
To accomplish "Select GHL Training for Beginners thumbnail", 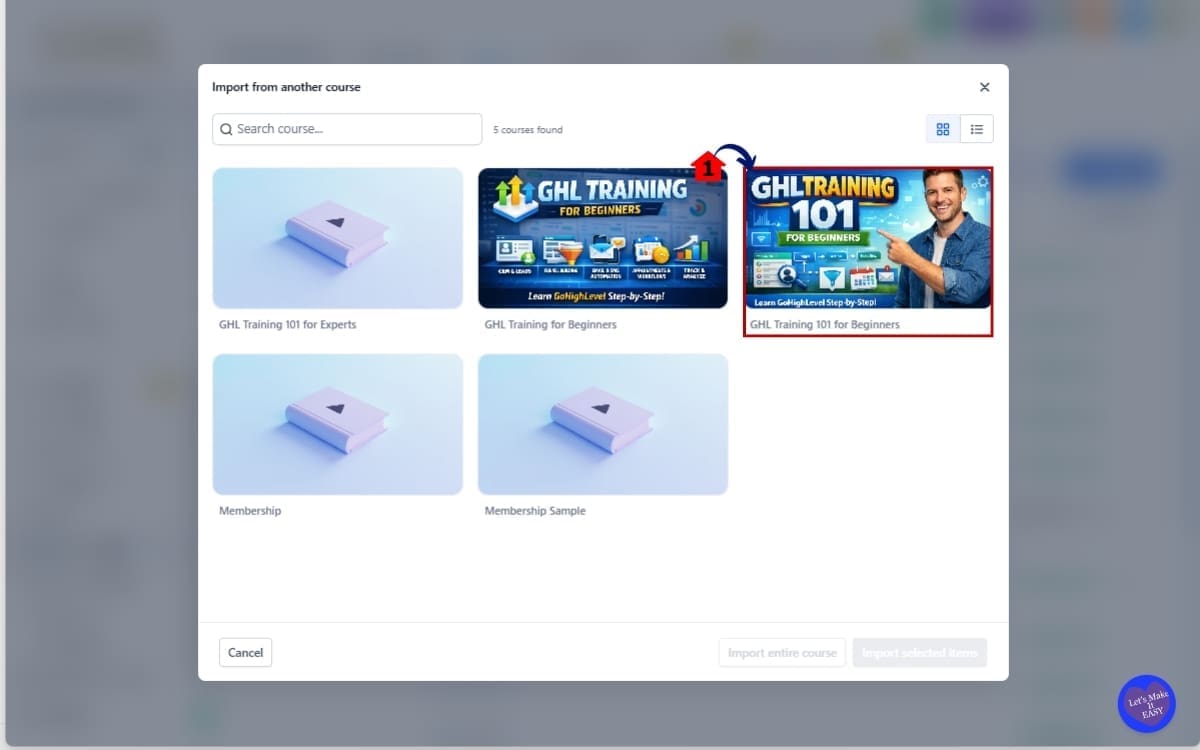I will (x=603, y=238).
